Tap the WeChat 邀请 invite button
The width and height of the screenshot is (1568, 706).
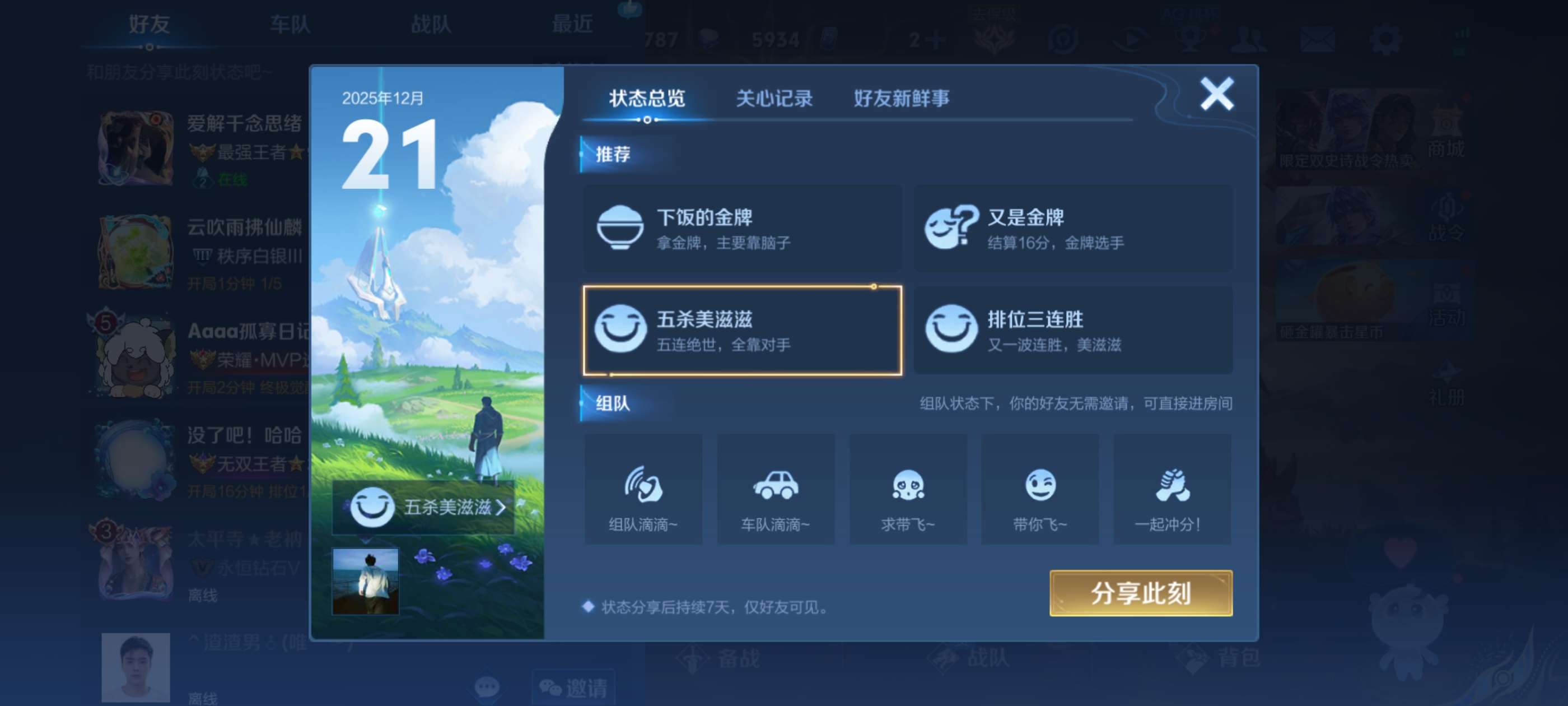tap(573, 688)
